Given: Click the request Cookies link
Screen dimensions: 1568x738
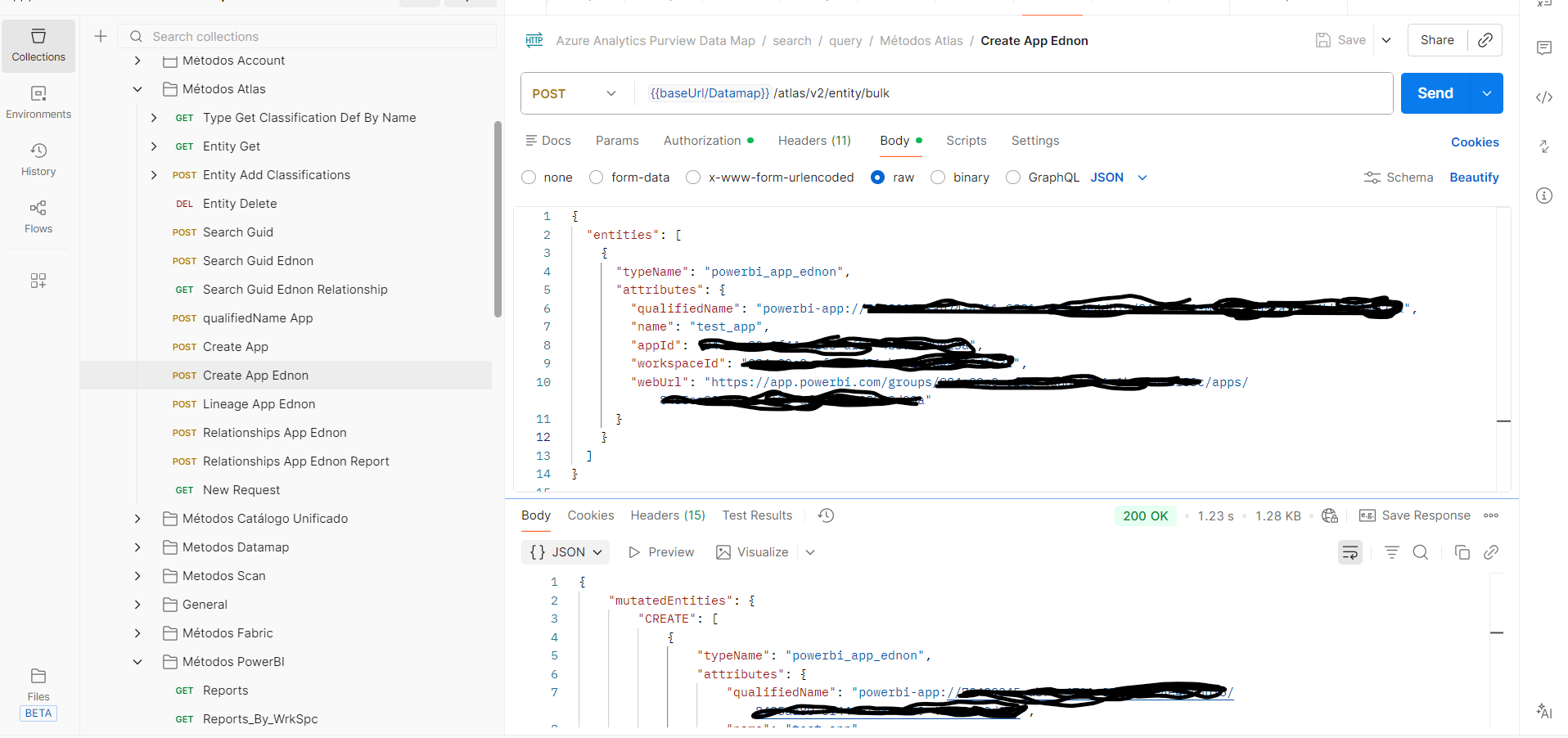Looking at the screenshot, I should (x=1475, y=142).
